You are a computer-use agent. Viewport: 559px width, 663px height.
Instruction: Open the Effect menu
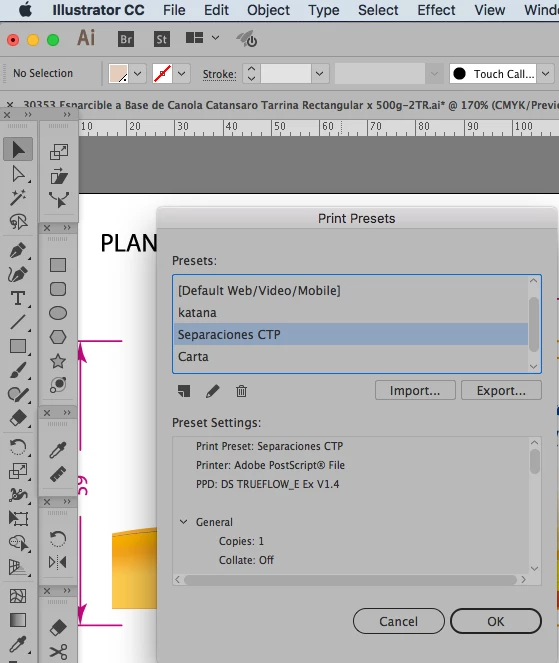pos(436,10)
